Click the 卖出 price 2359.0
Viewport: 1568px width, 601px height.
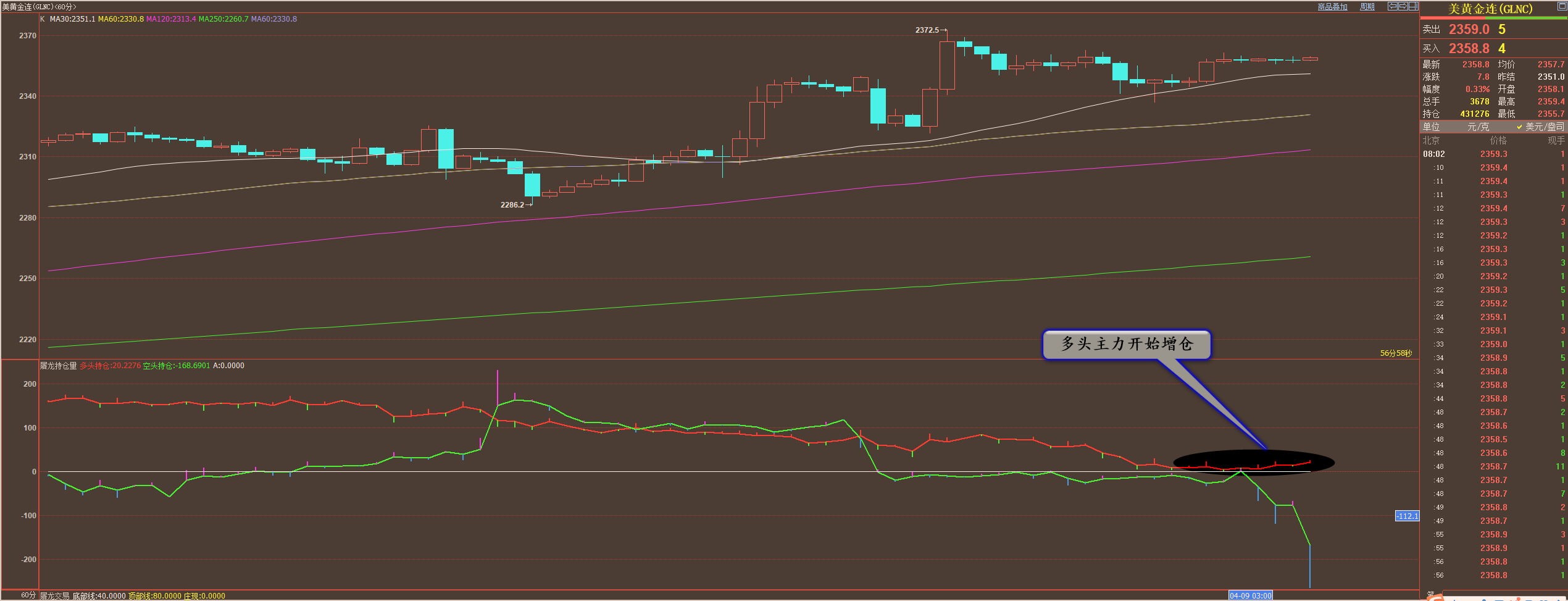tap(1469, 29)
